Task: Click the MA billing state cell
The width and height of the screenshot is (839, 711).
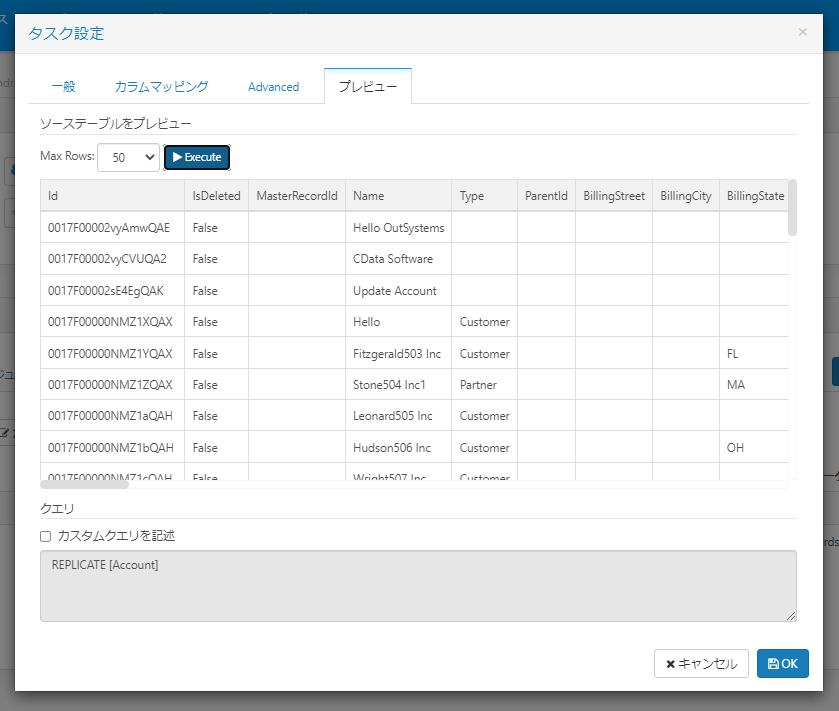Action: coord(754,385)
